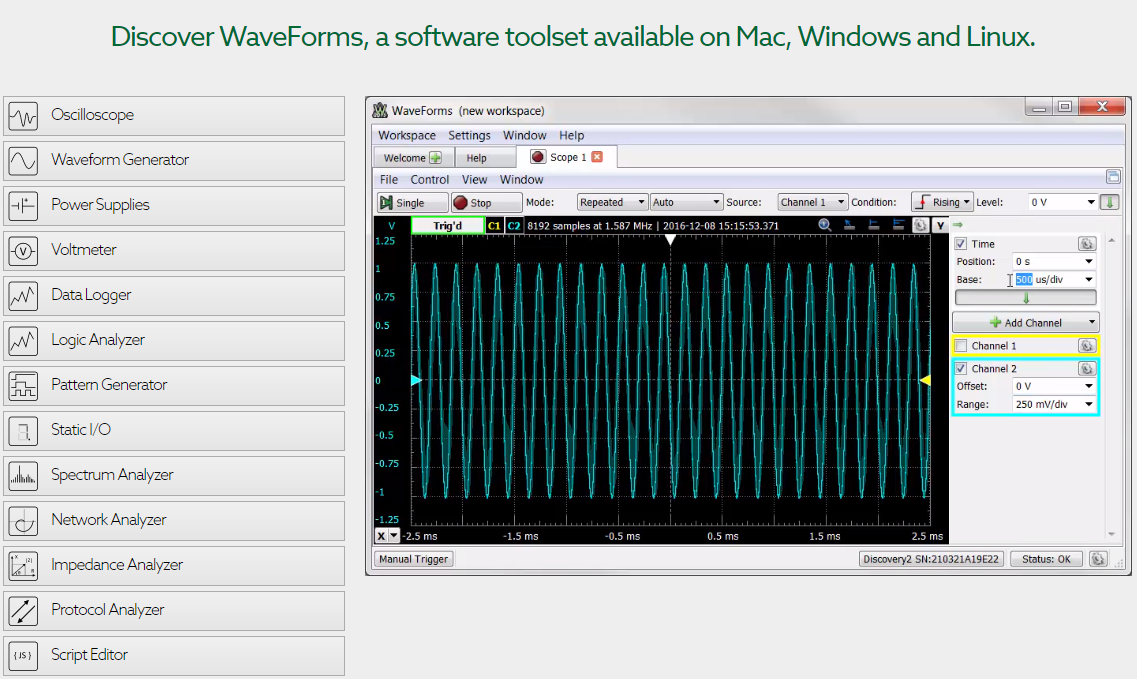Screen dimensions: 1137x679
Task: Open the Level 0 V dropdown
Action: tap(1062, 202)
